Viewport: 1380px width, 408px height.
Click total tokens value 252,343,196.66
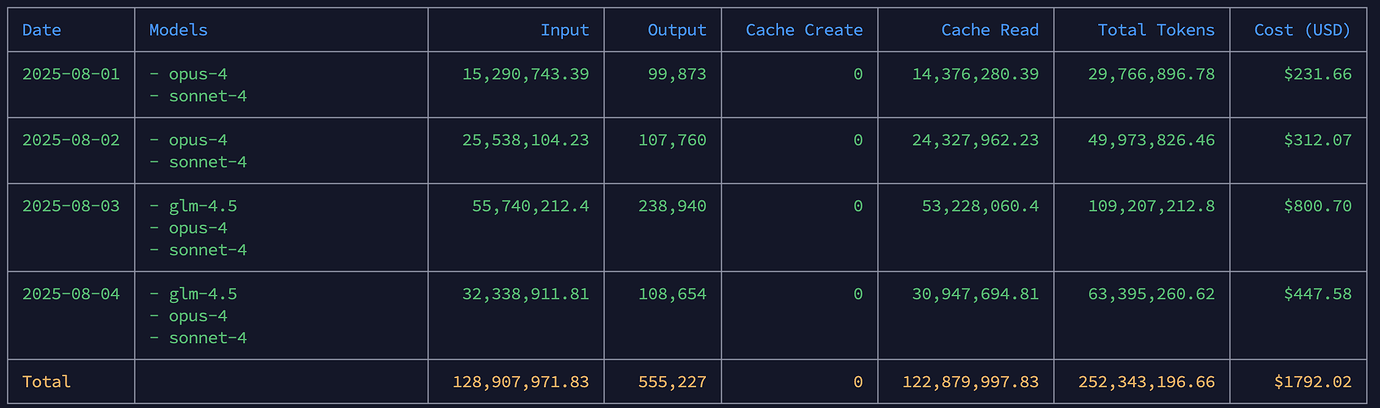[1147, 382]
